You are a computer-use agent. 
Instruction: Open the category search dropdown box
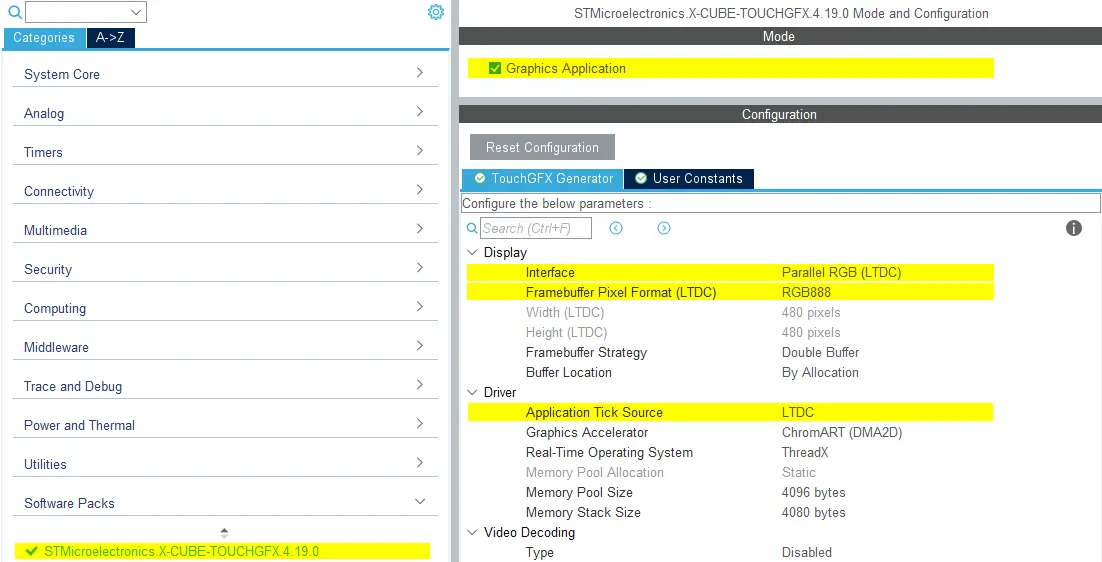click(86, 12)
